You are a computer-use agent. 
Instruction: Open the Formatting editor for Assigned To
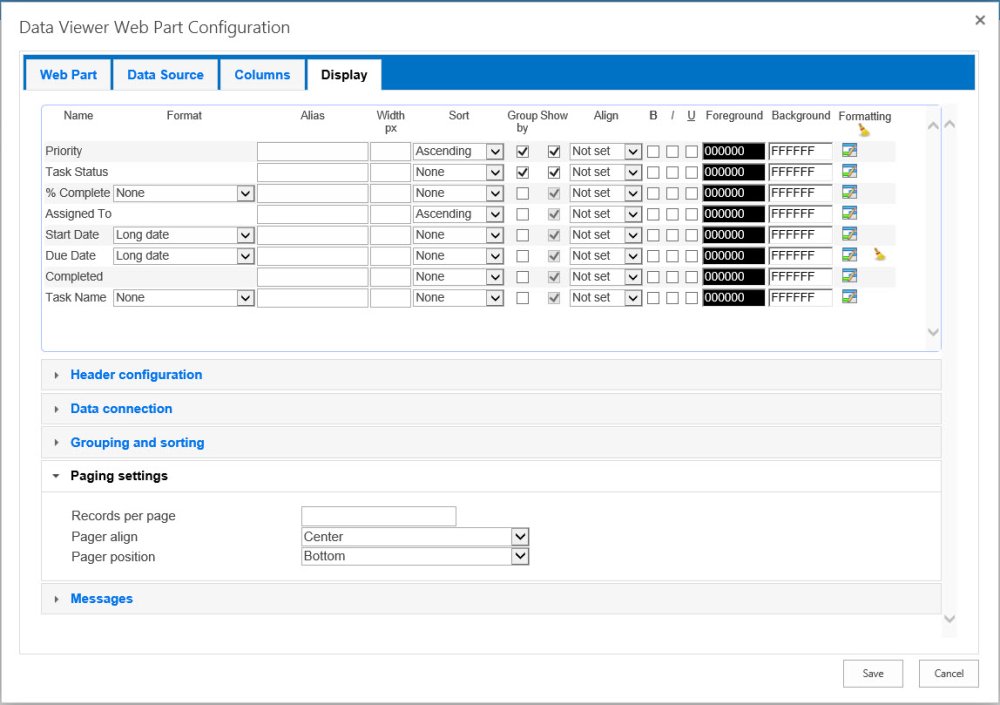coord(849,213)
